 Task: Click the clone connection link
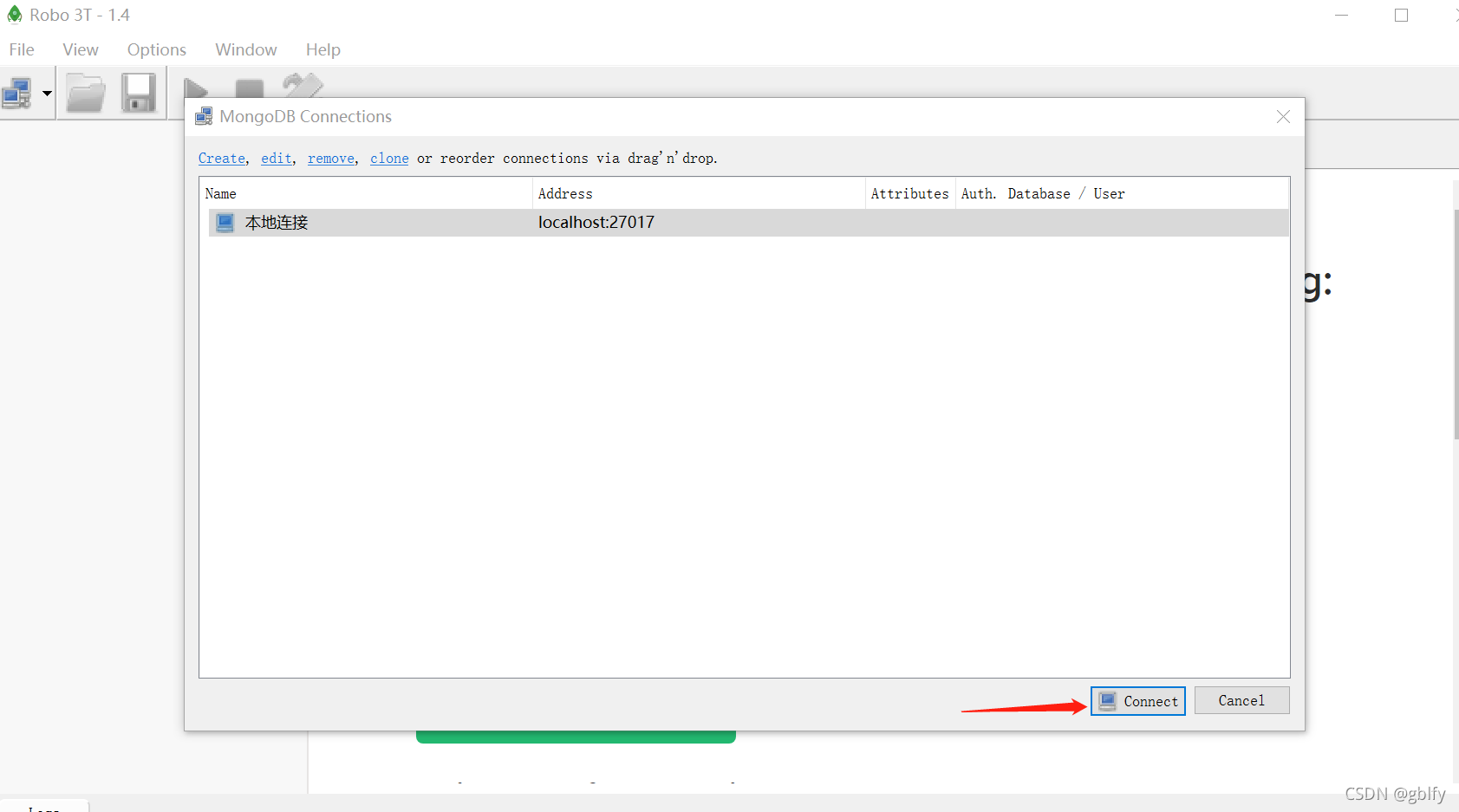[x=389, y=159]
